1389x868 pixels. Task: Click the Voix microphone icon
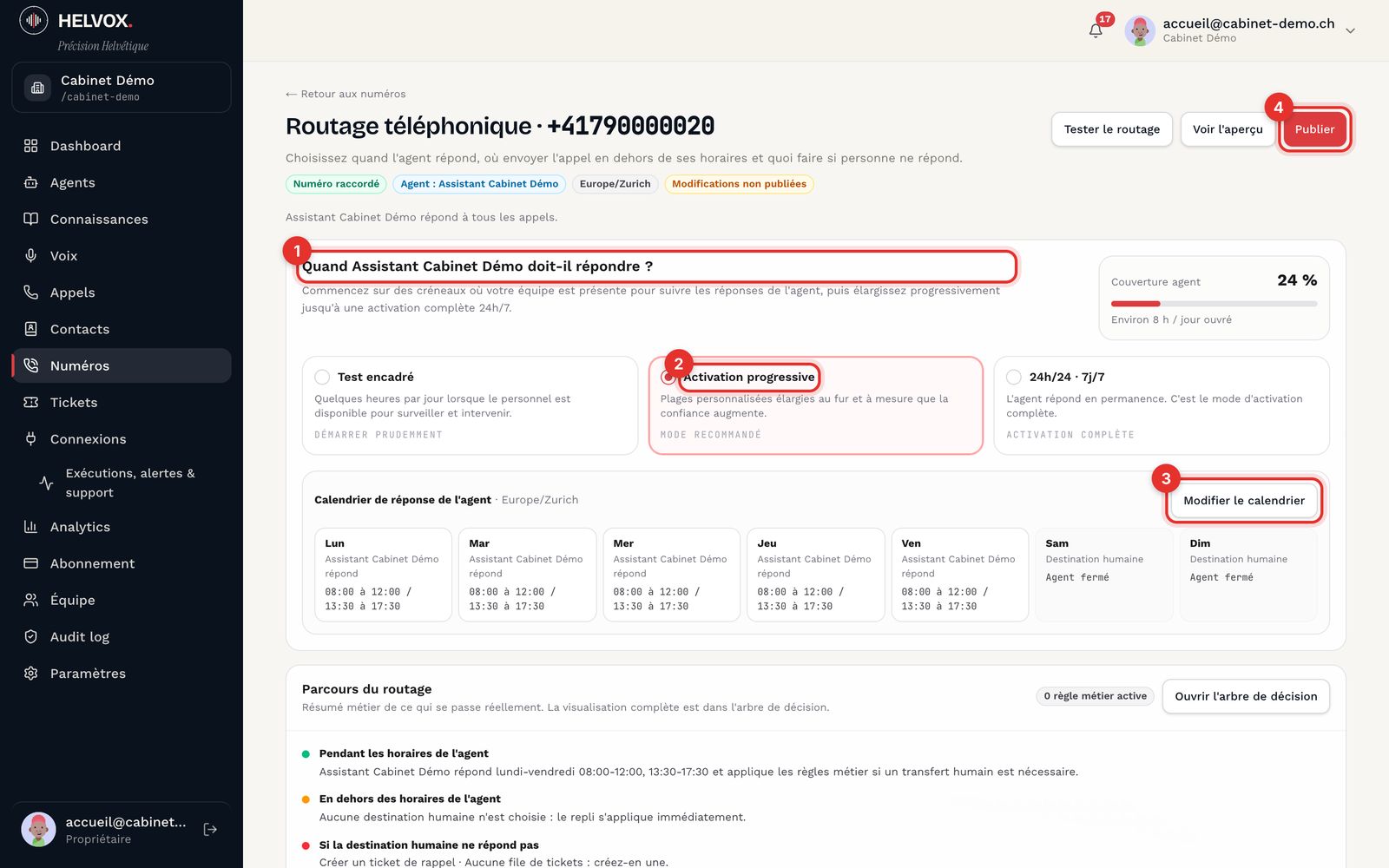point(31,255)
